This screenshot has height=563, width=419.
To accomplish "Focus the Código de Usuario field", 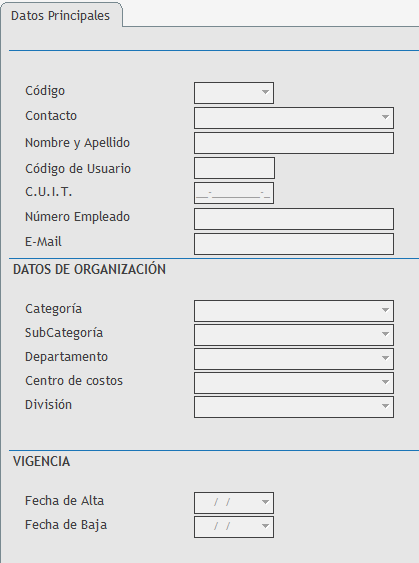I will point(234,168).
